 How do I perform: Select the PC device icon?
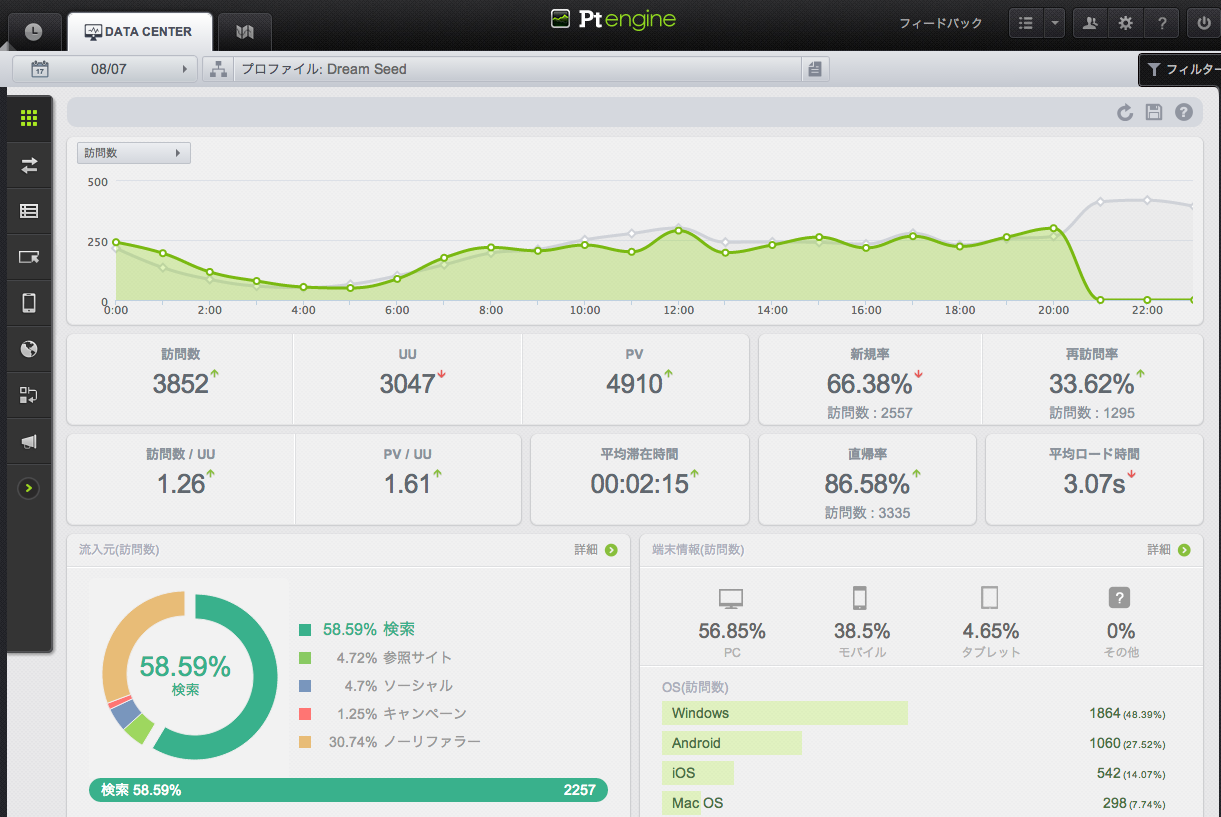tap(731, 599)
